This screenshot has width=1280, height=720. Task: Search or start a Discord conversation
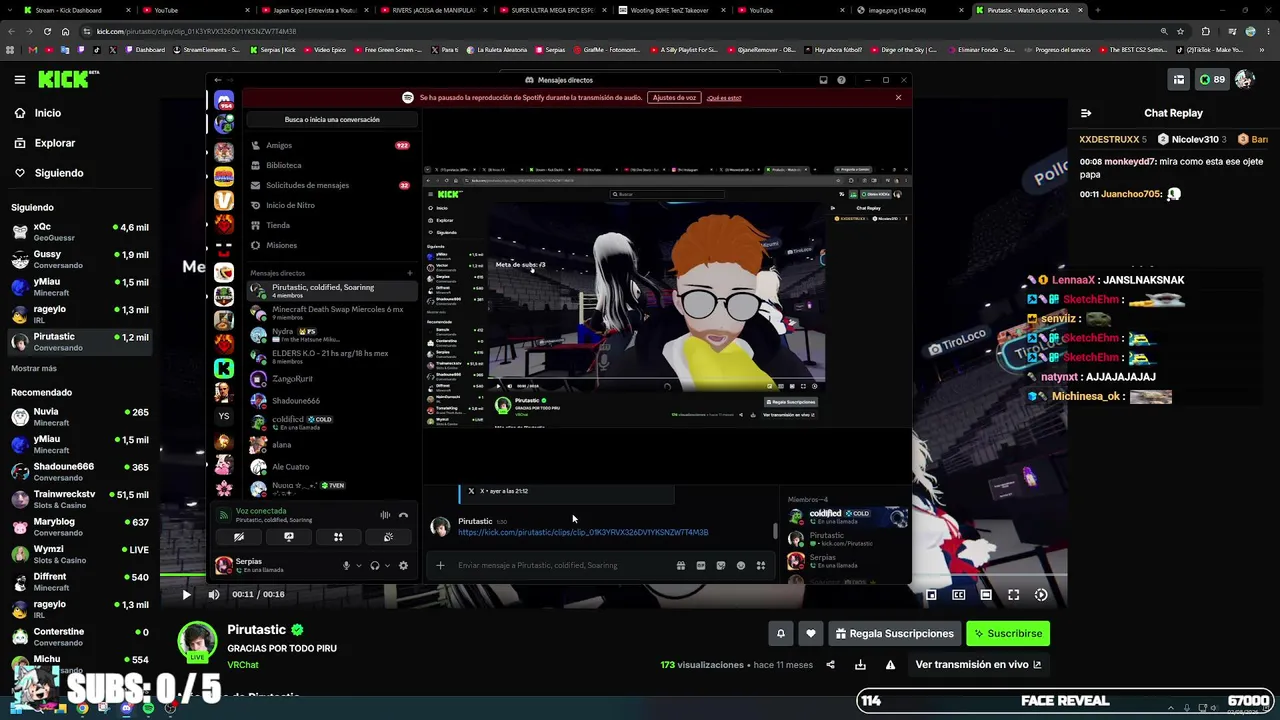tap(332, 119)
